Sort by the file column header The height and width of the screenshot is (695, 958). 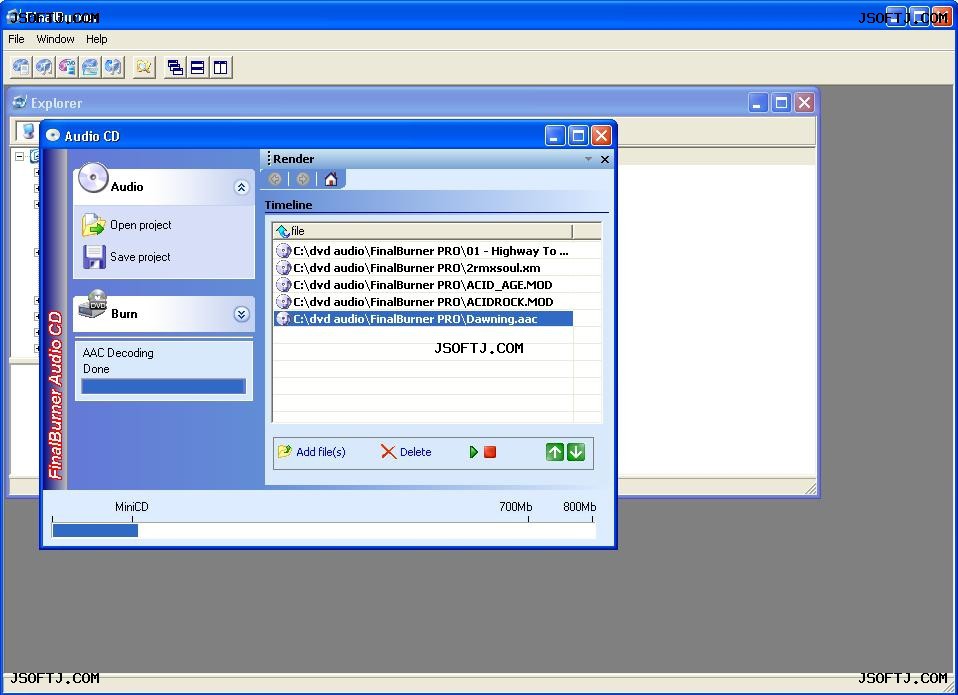[423, 231]
